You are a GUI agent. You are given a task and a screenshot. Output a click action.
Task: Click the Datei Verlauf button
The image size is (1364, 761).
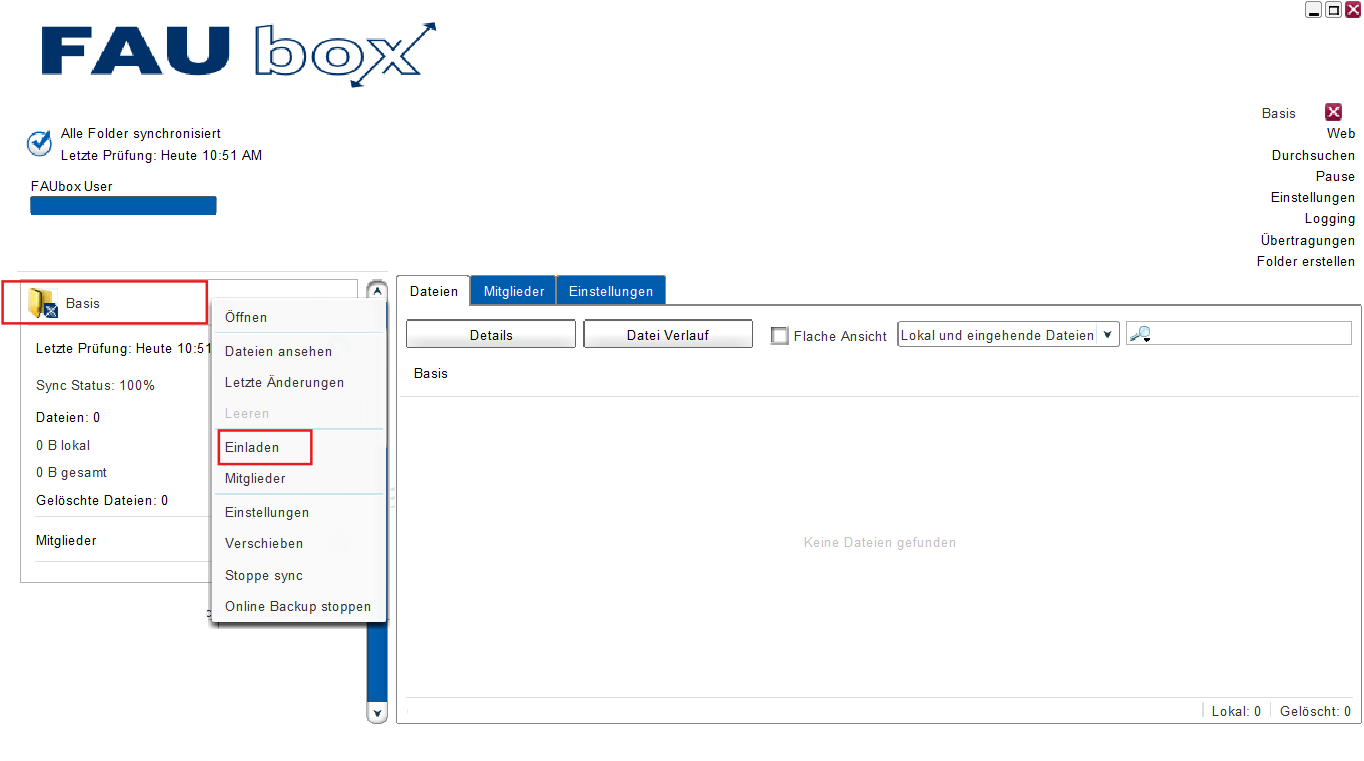668,334
